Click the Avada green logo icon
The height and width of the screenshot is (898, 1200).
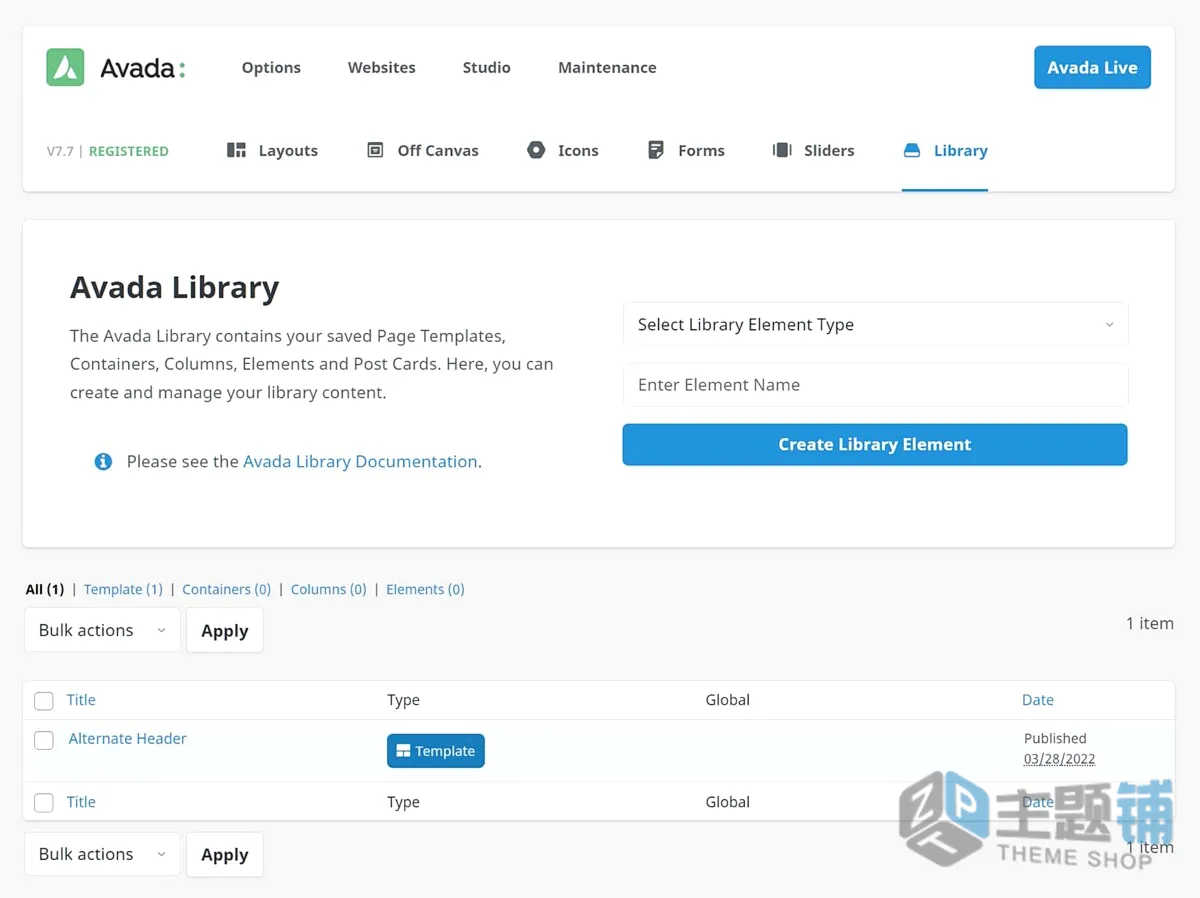pos(65,68)
